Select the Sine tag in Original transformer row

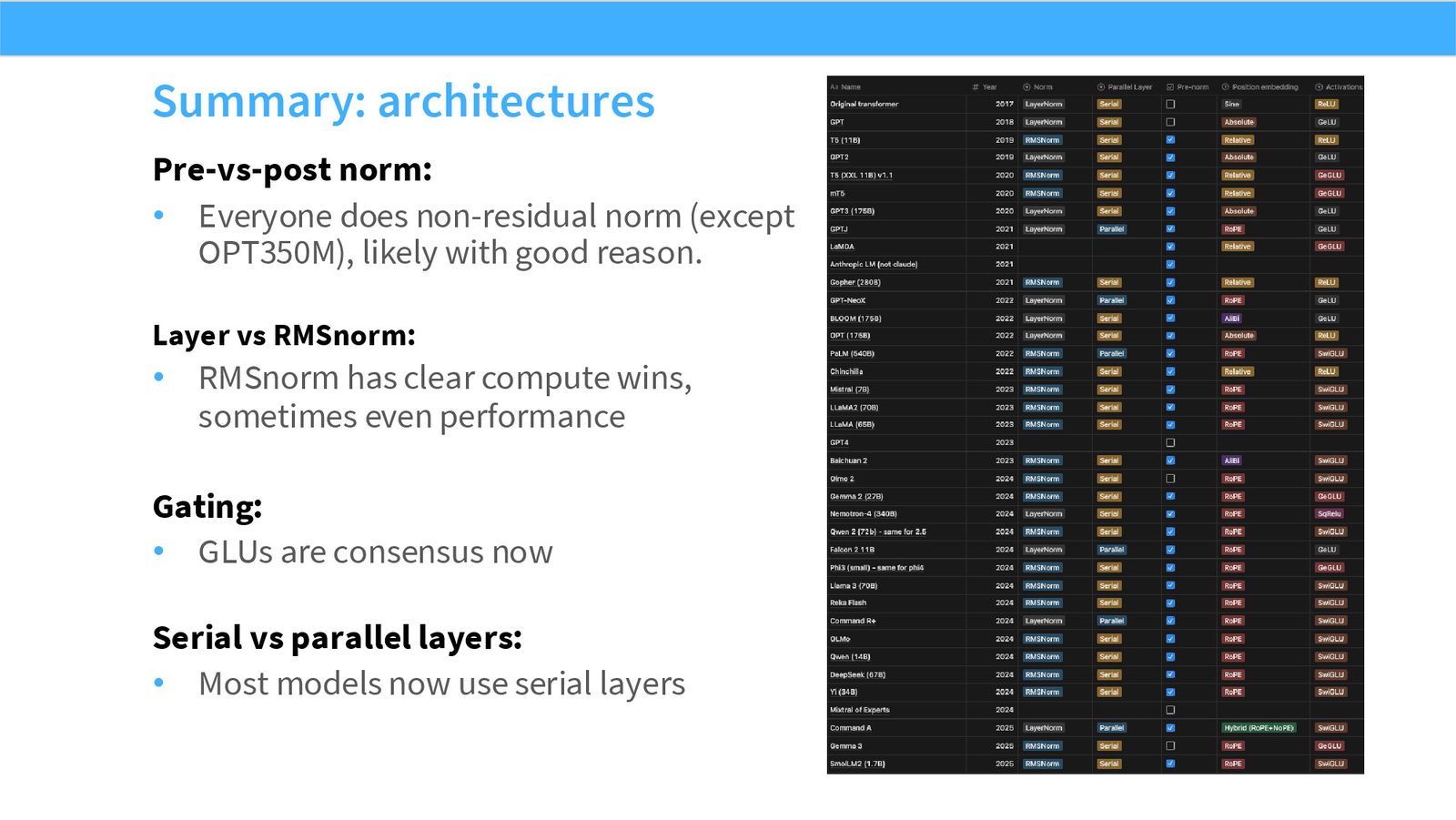coord(1231,105)
